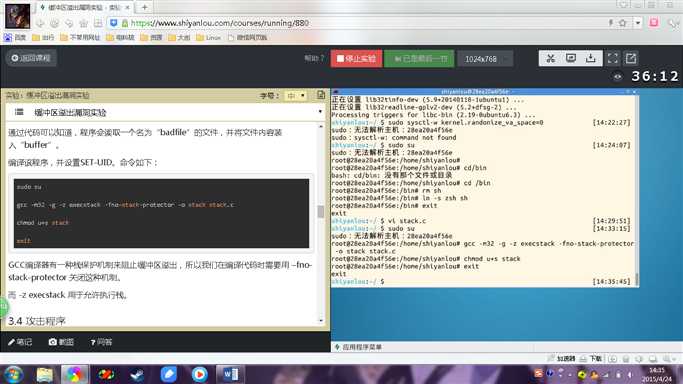Screen dimensions: 683x384
Task: Click the red Stop Experiment button
Action: click(356, 58)
